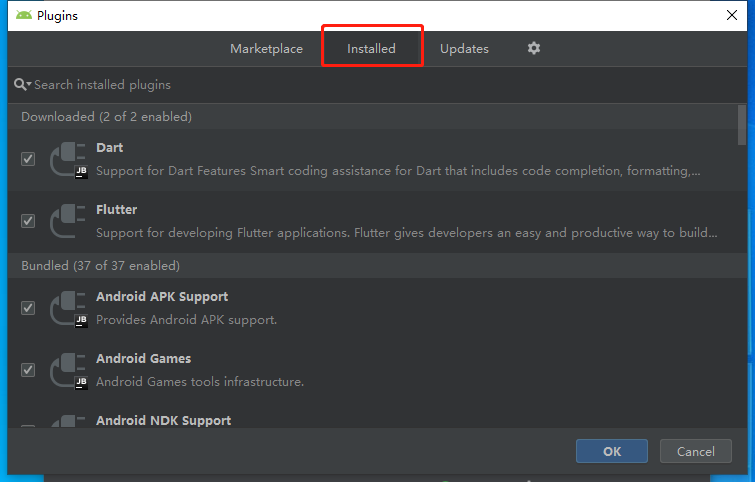Click the Dart plugin icon
755x482 pixels.
68,160
